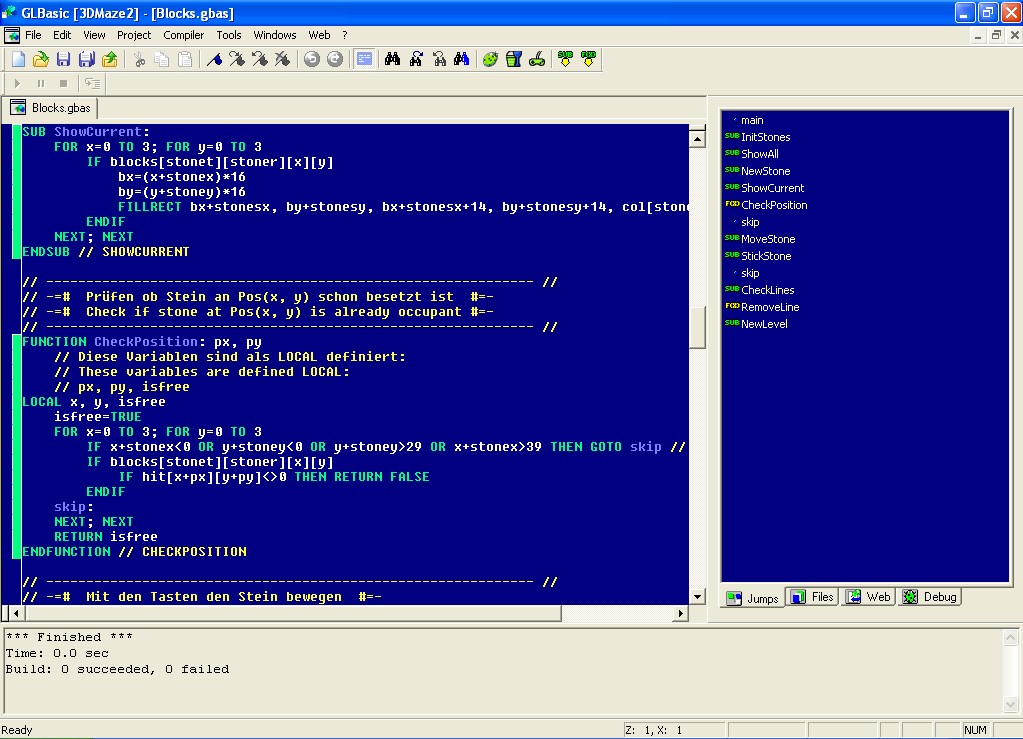Image resolution: width=1023 pixels, height=739 pixels.
Task: Click the Find binoculars icon
Action: (x=393, y=59)
